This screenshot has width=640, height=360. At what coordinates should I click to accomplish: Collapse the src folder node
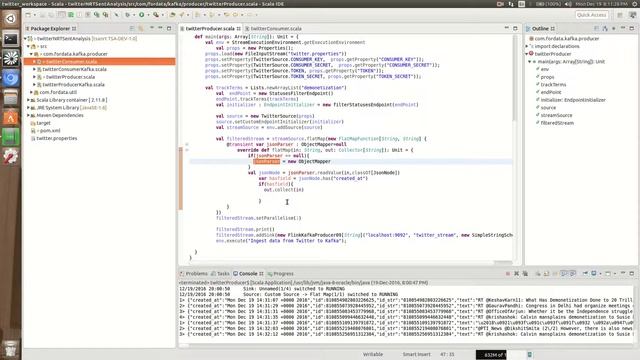coord(29,46)
